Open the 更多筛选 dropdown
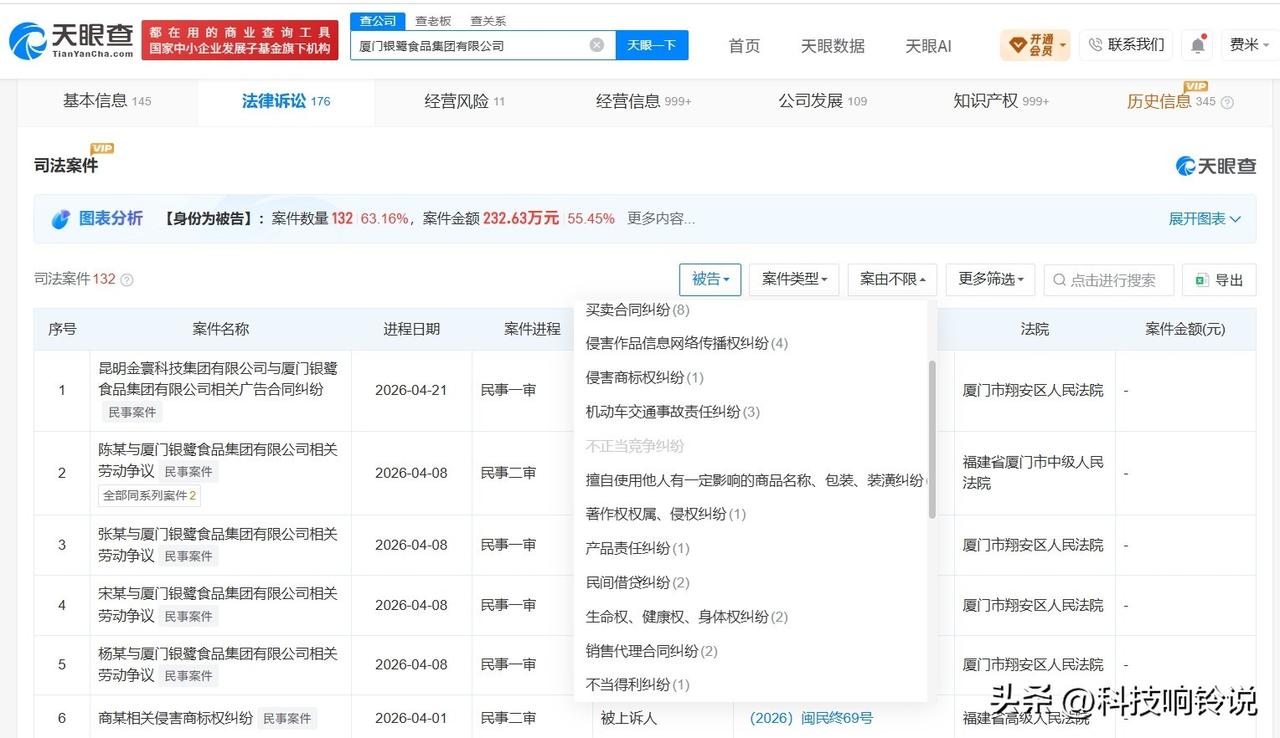This screenshot has height=738, width=1280. (x=990, y=280)
